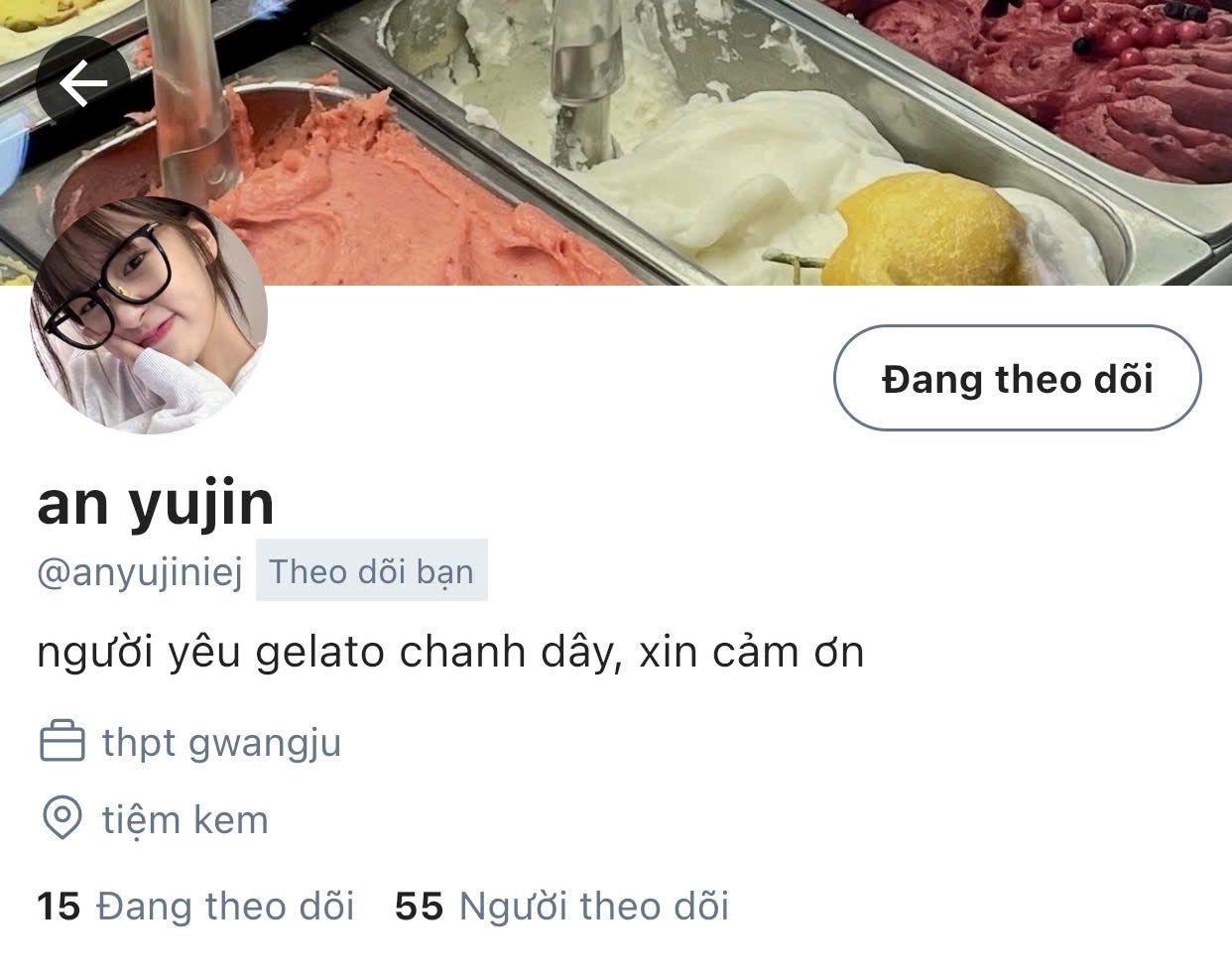Open the 55 Người theo dõi list
This screenshot has width=1232, height=973.
click(x=561, y=906)
